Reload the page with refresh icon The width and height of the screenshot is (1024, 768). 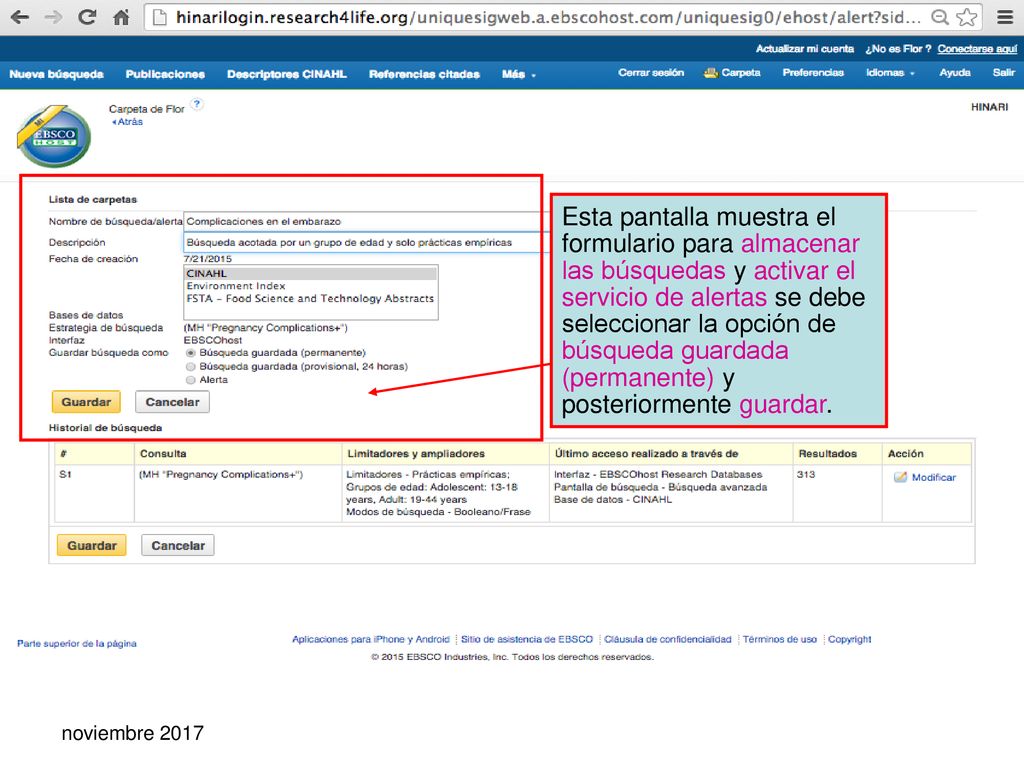point(87,17)
